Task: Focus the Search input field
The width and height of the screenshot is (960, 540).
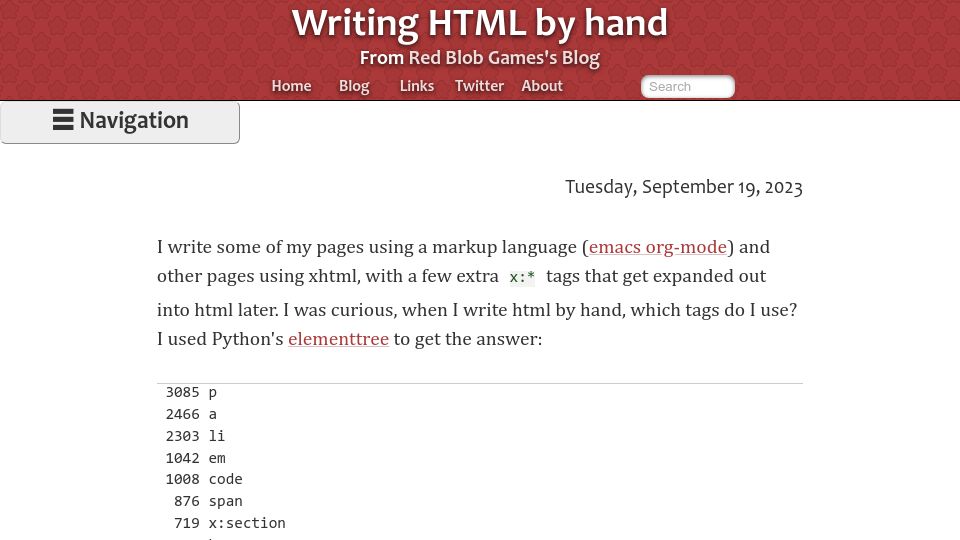Action: point(688,86)
